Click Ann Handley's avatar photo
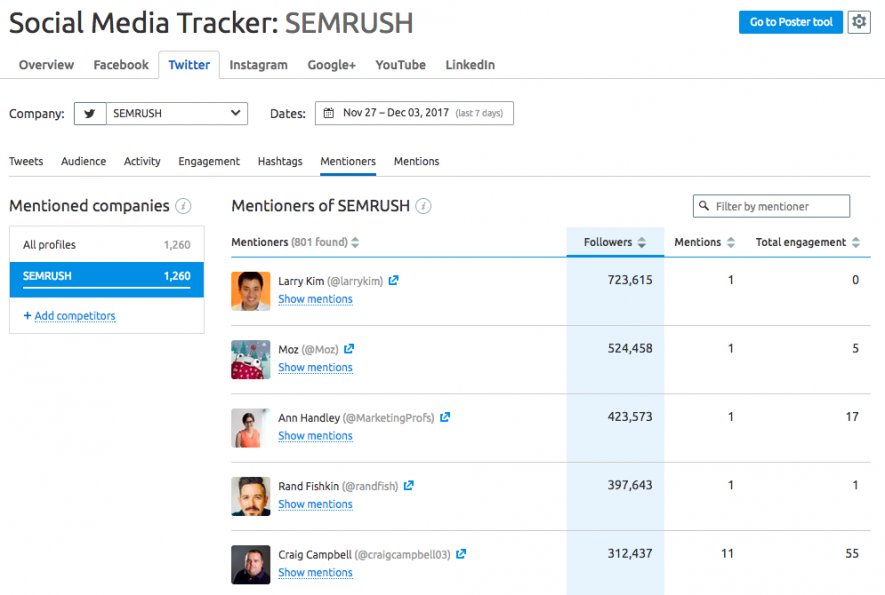 tap(251, 428)
